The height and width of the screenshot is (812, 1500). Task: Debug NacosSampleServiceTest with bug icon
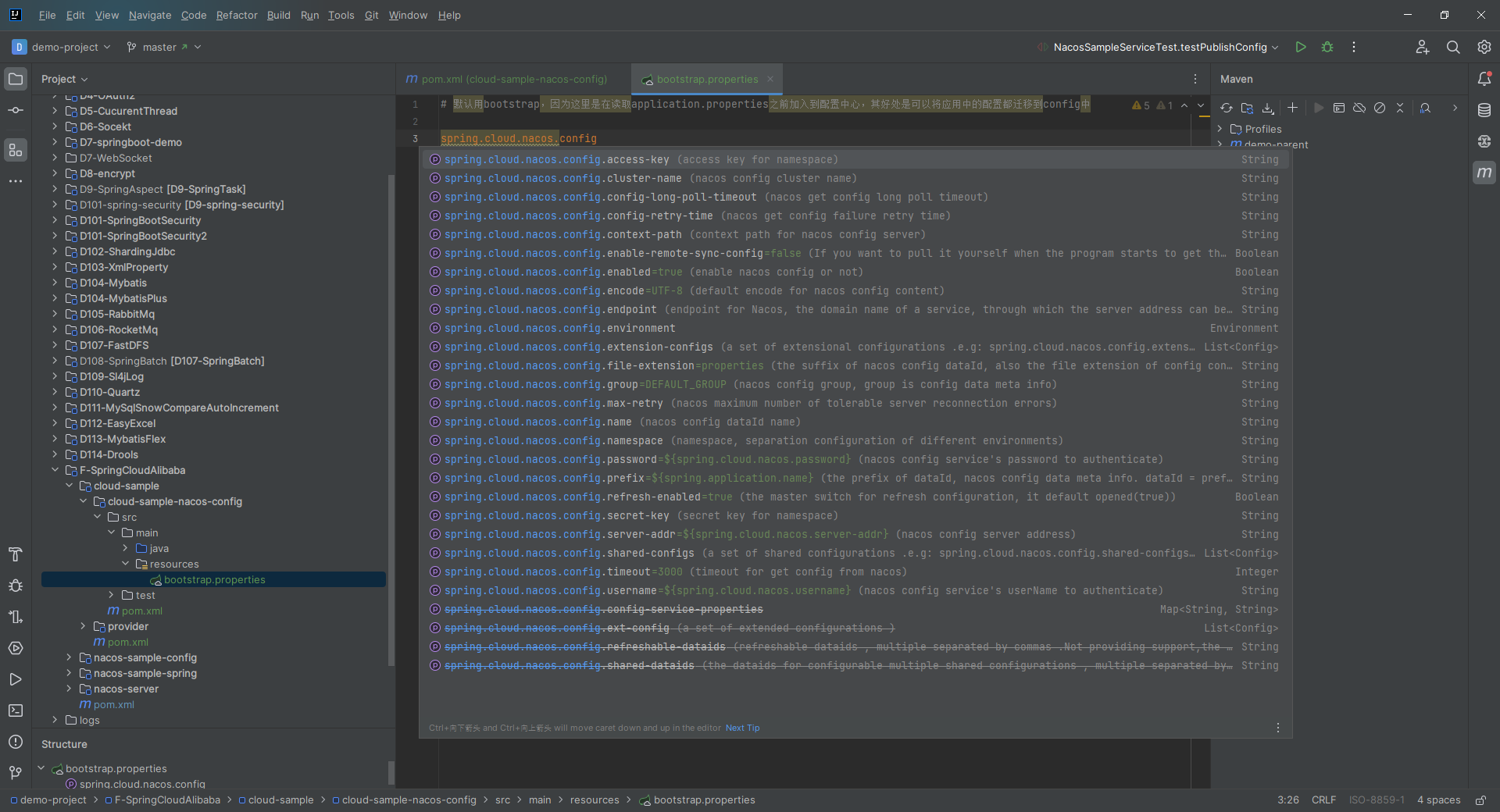(1327, 47)
